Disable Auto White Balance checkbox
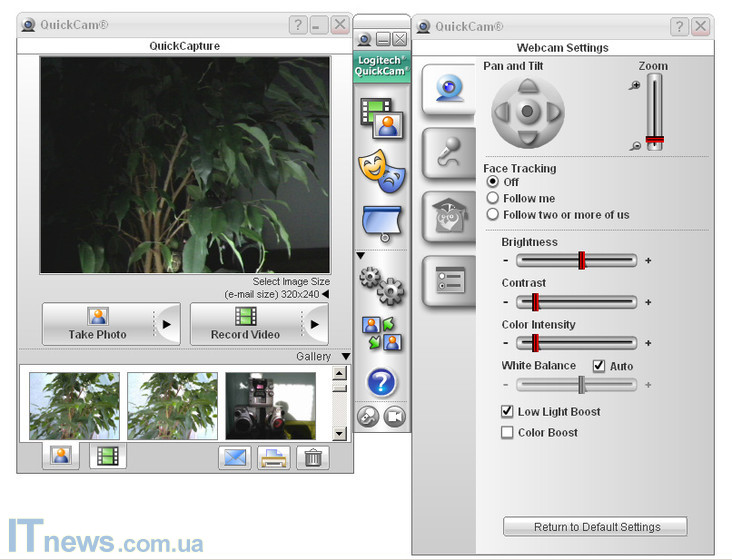732x560 pixels. point(599,366)
